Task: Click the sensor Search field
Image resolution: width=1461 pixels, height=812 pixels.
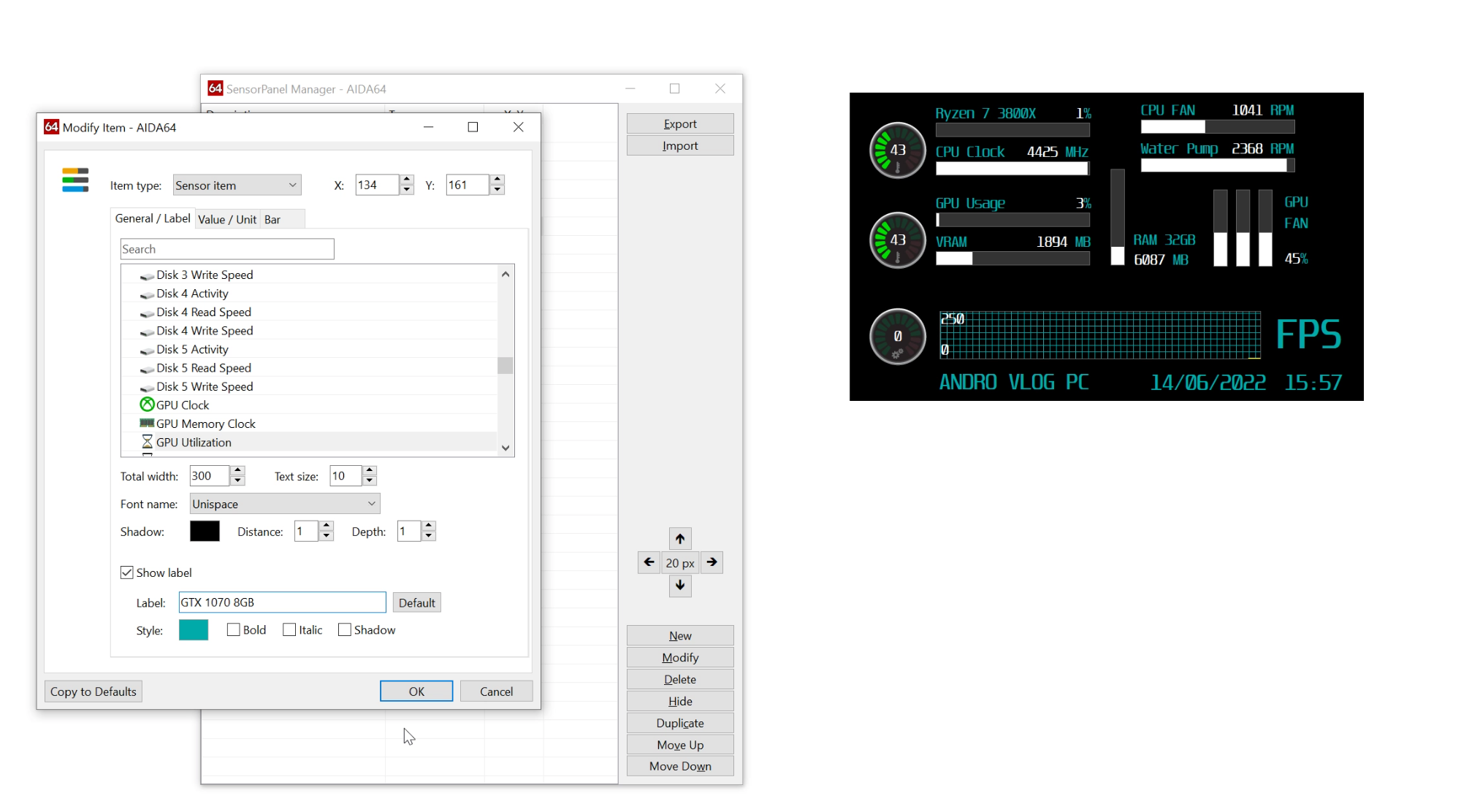Action: 226,249
